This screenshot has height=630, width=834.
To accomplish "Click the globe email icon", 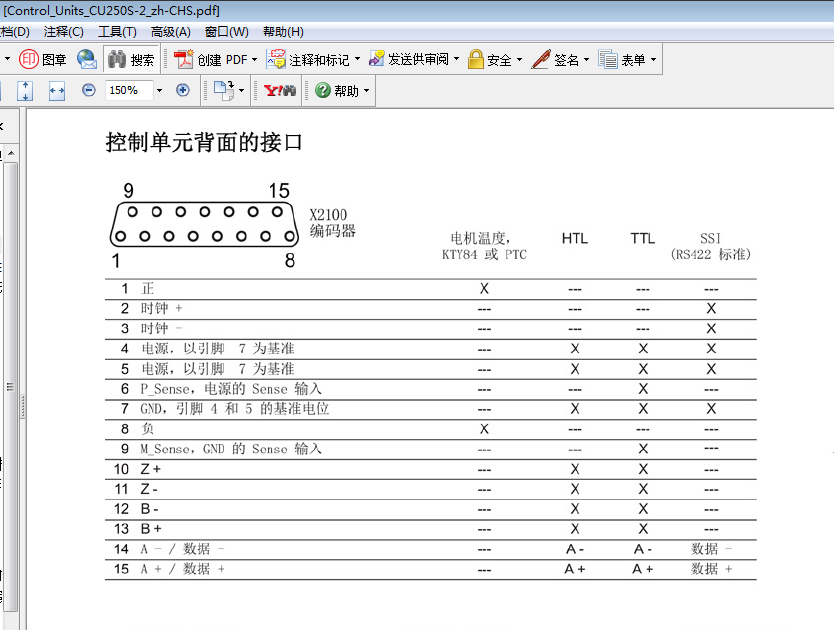I will [87, 59].
